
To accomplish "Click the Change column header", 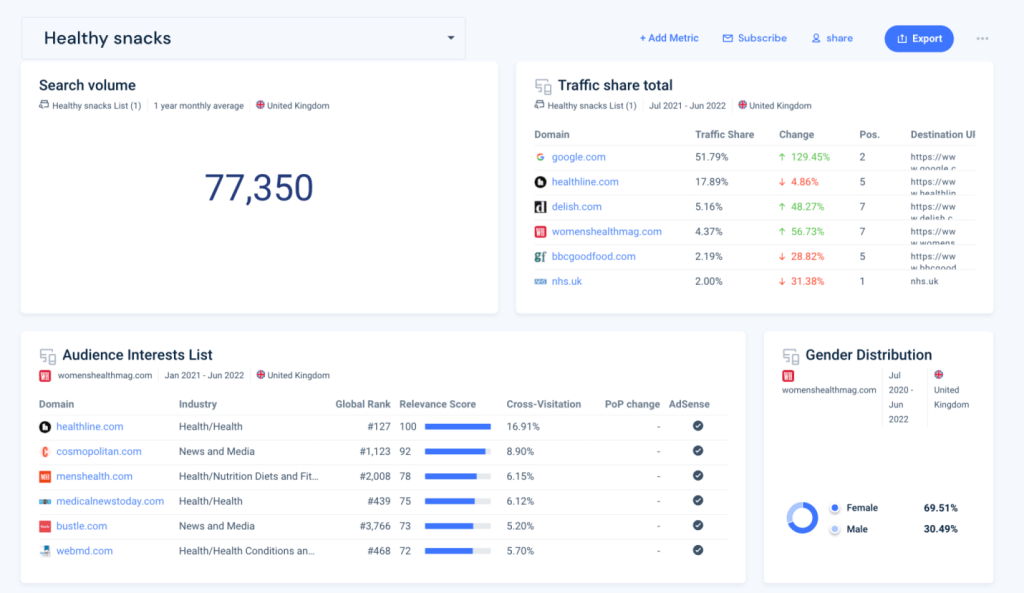I will 796,135.
